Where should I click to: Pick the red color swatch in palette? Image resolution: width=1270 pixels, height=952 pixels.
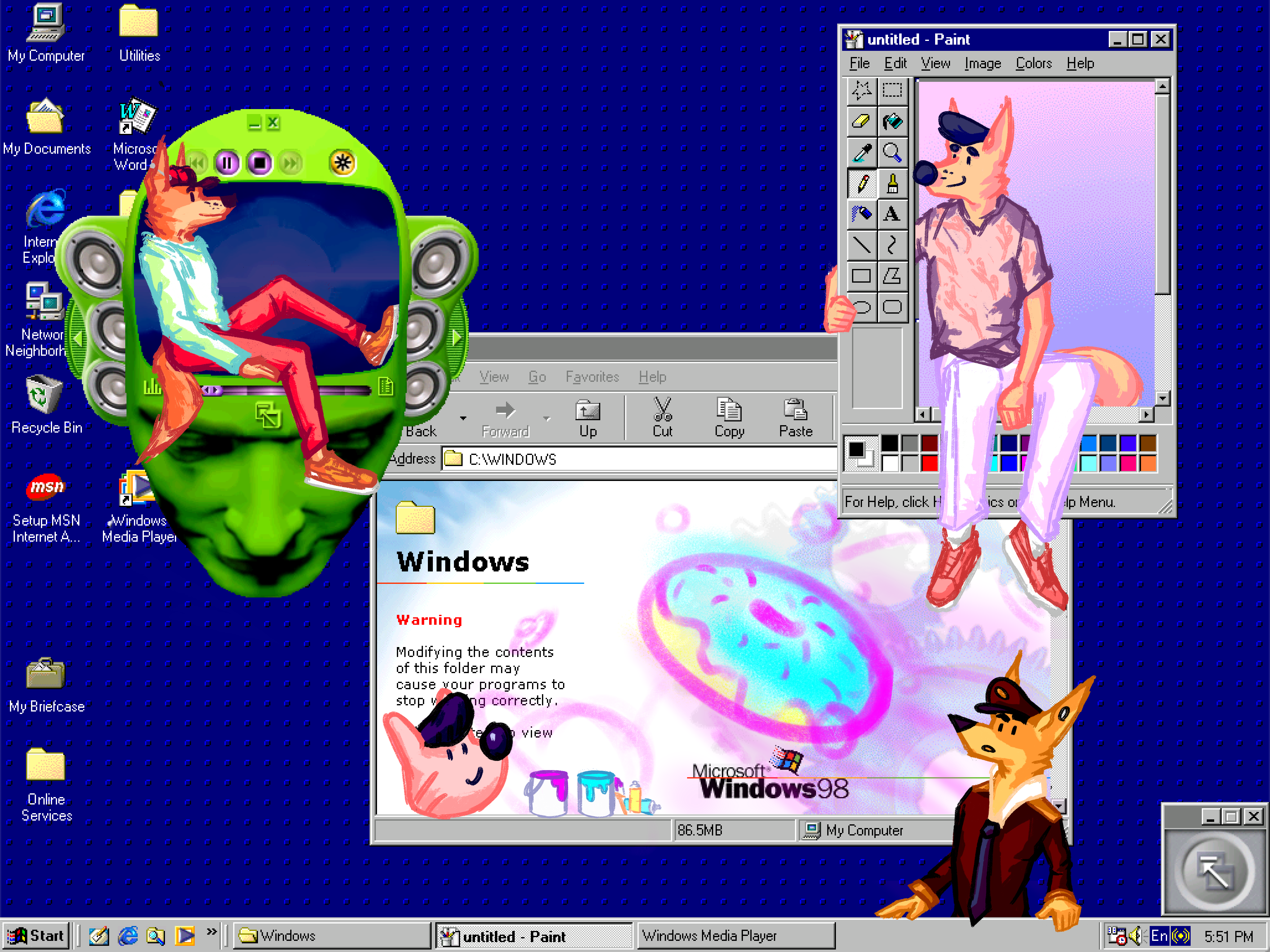click(930, 463)
